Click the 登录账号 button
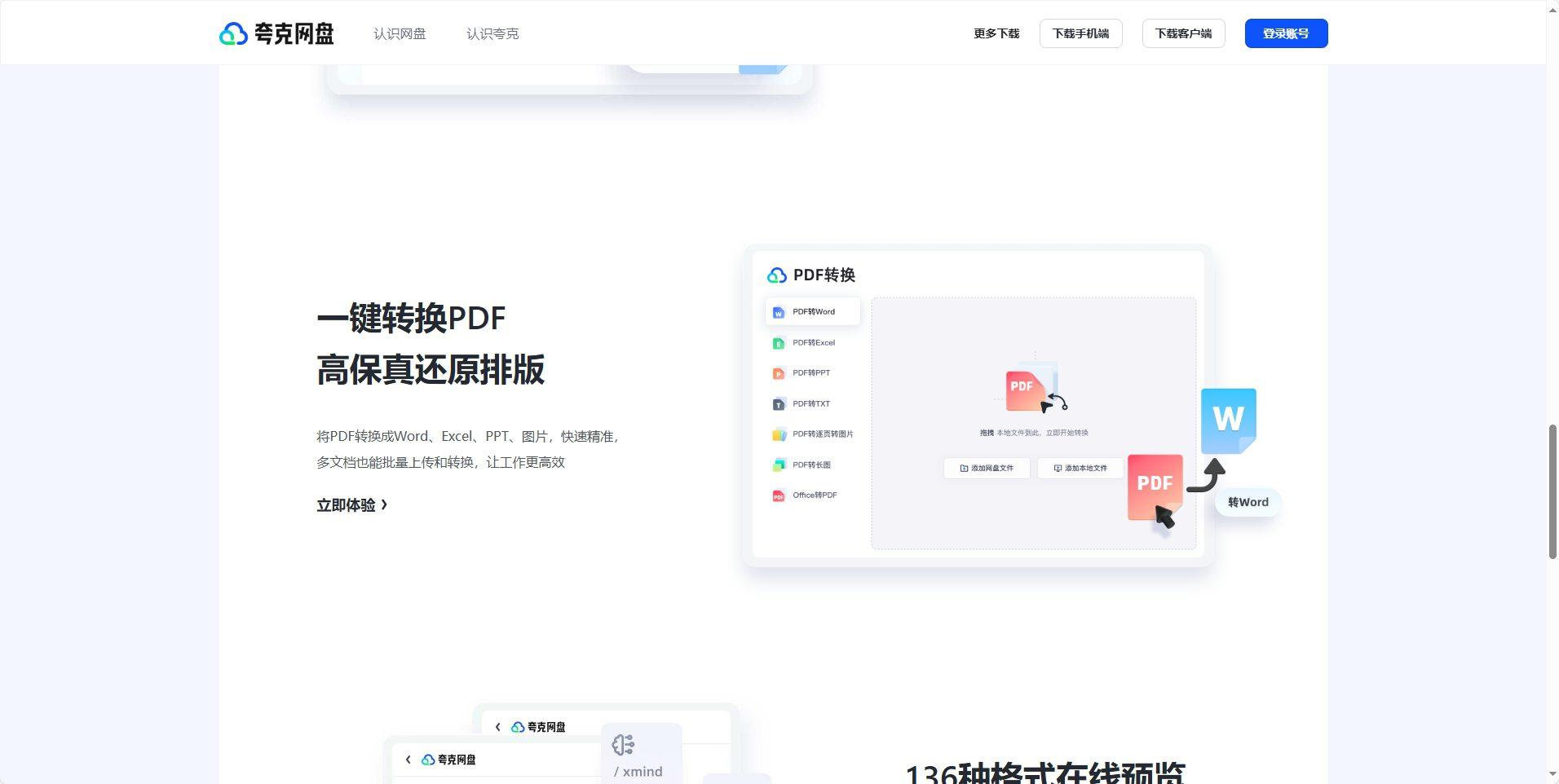This screenshot has width=1559, height=784. coord(1285,33)
